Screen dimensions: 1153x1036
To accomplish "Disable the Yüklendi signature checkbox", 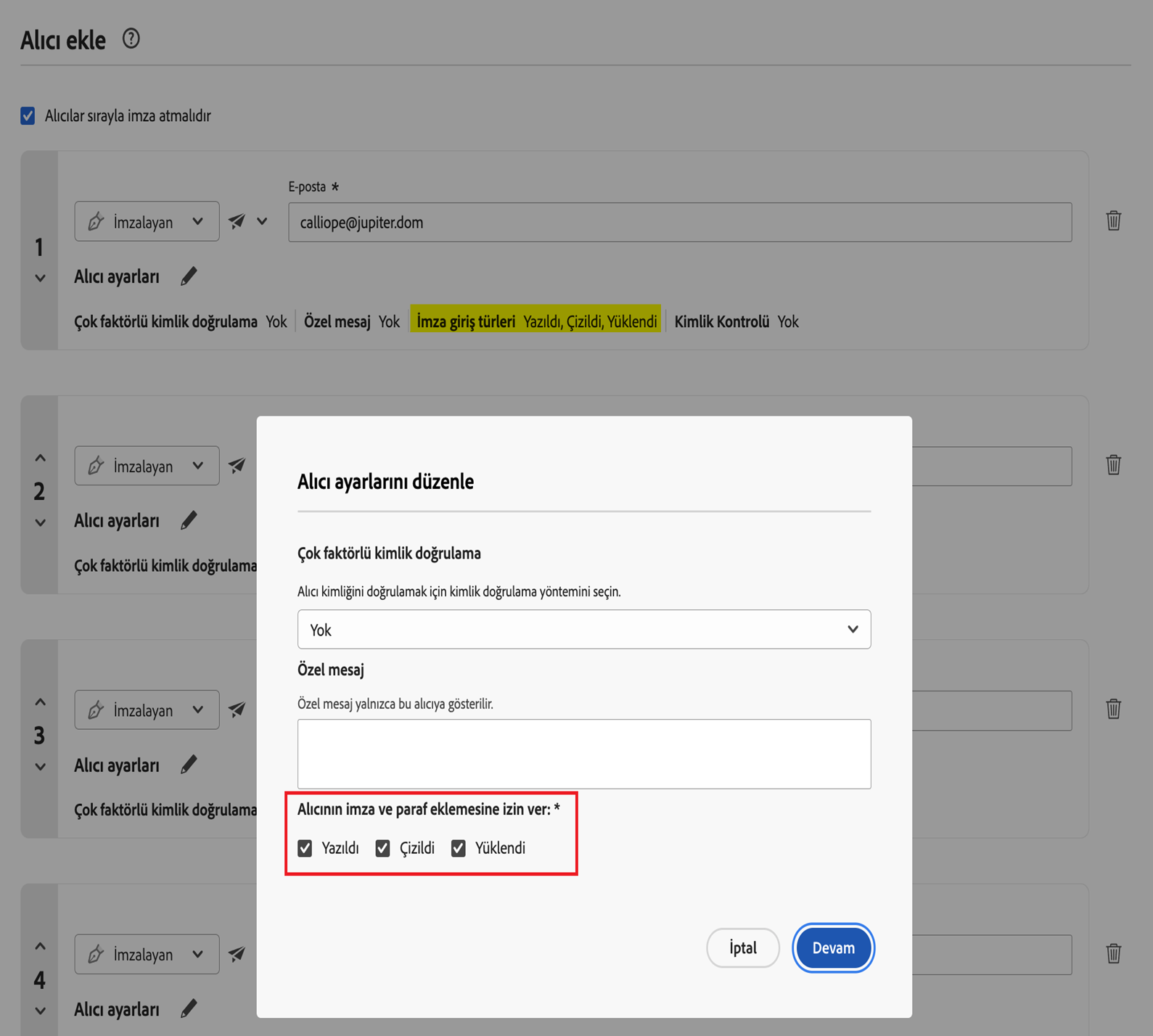I will pos(459,848).
